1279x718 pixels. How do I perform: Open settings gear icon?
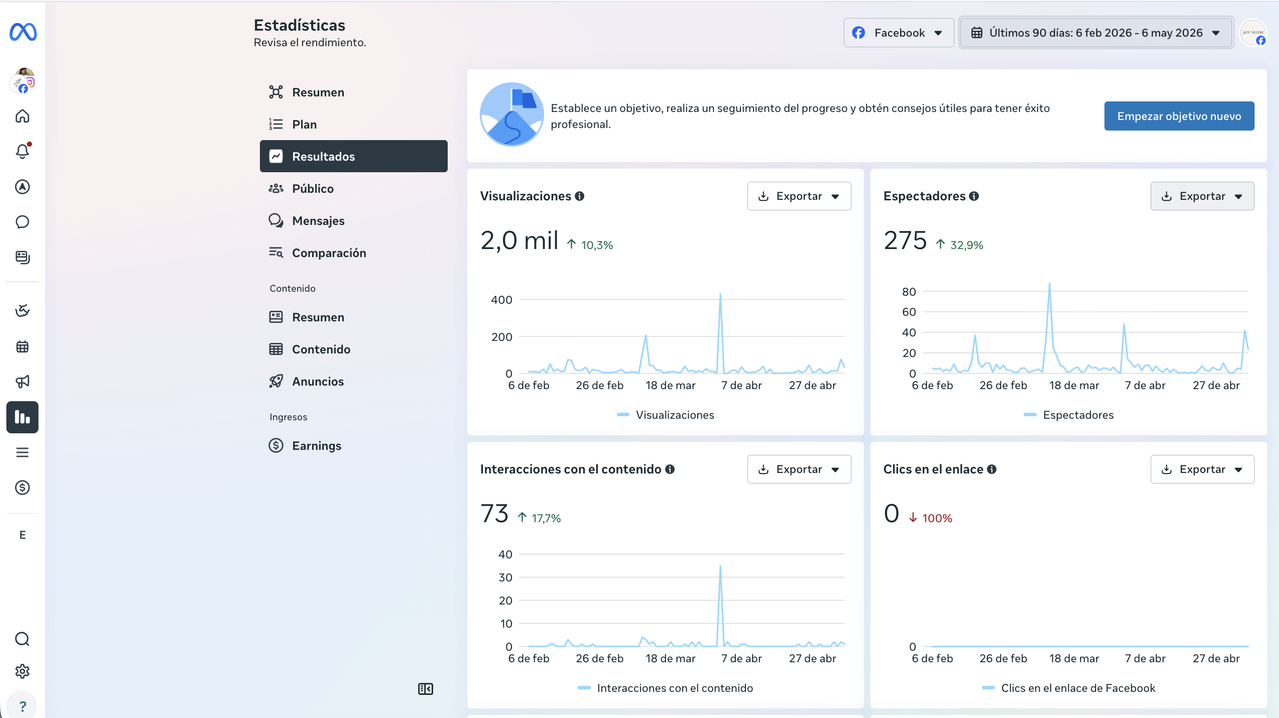tap(22, 672)
